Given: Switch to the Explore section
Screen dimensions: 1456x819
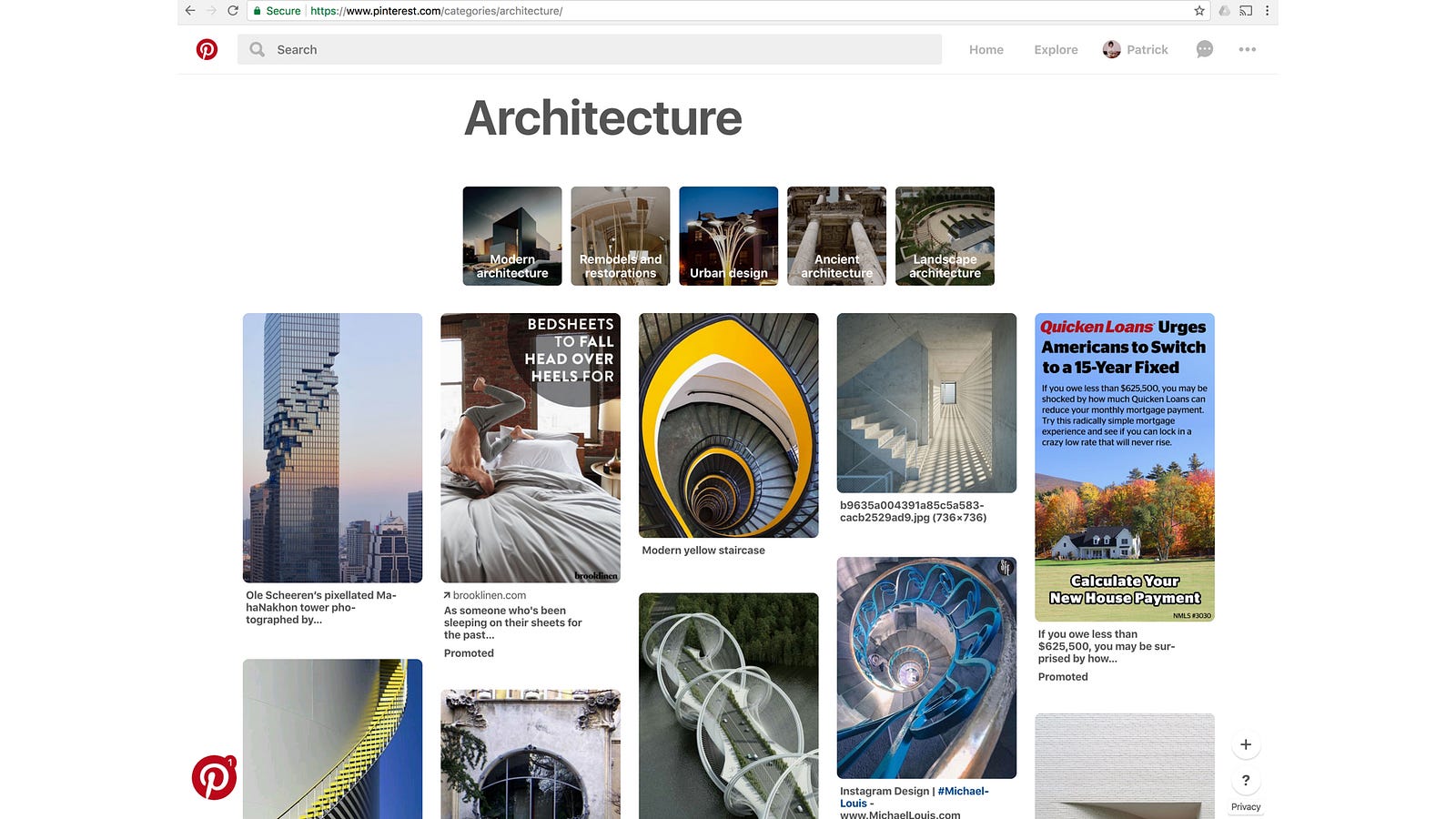Looking at the screenshot, I should pyautogui.click(x=1055, y=49).
